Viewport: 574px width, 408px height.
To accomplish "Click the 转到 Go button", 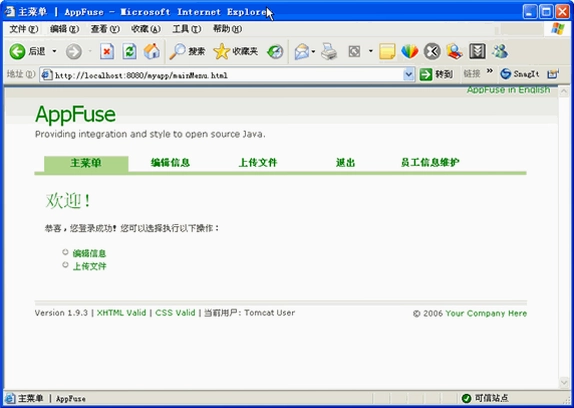I will (436, 75).
